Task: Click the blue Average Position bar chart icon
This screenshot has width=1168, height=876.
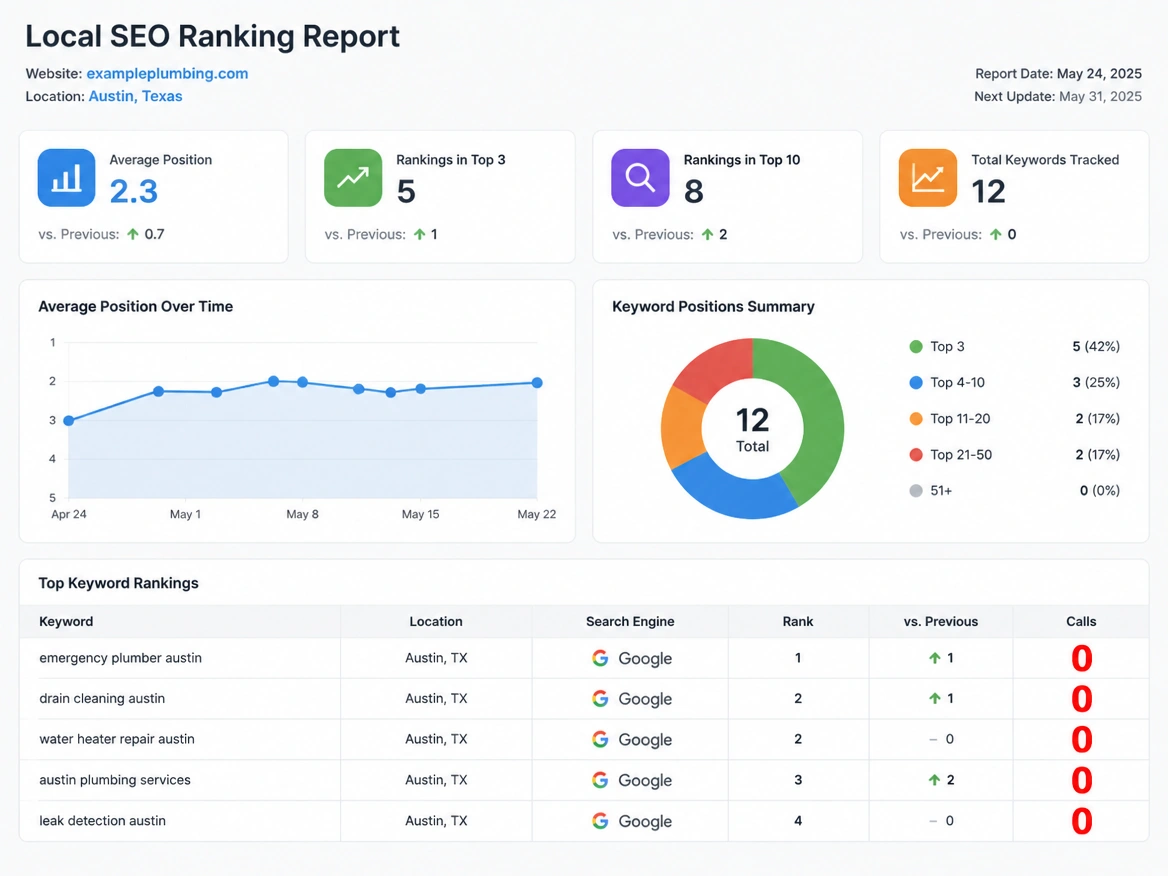Action: [66, 178]
